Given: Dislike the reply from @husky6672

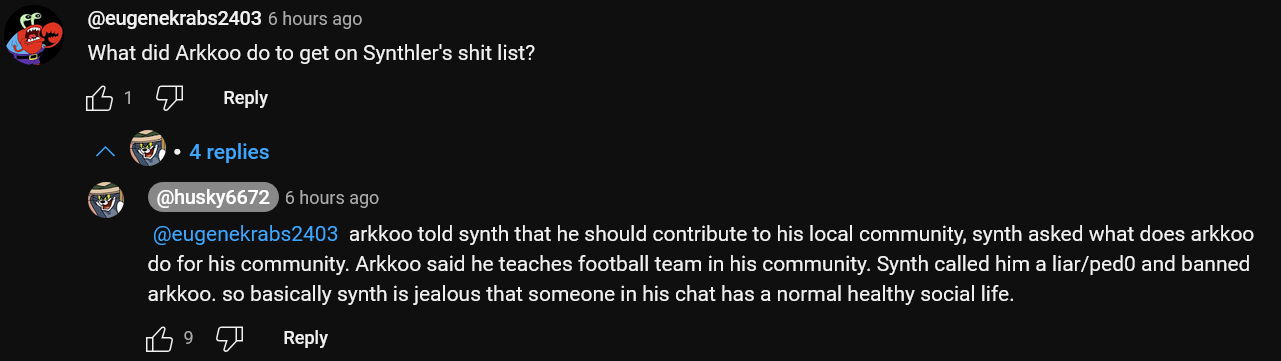Looking at the screenshot, I should coord(230,338).
